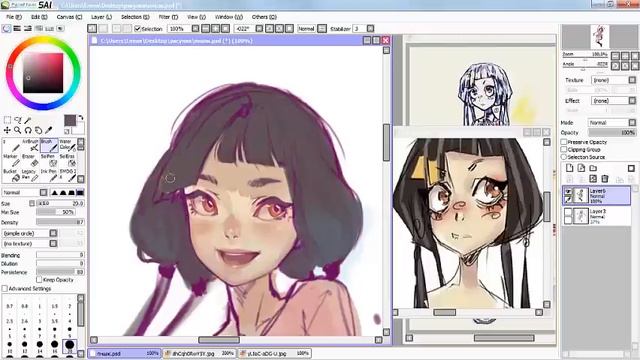Adjust the layer Opacity slider
The width and height of the screenshot is (640, 360).
tap(612, 133)
